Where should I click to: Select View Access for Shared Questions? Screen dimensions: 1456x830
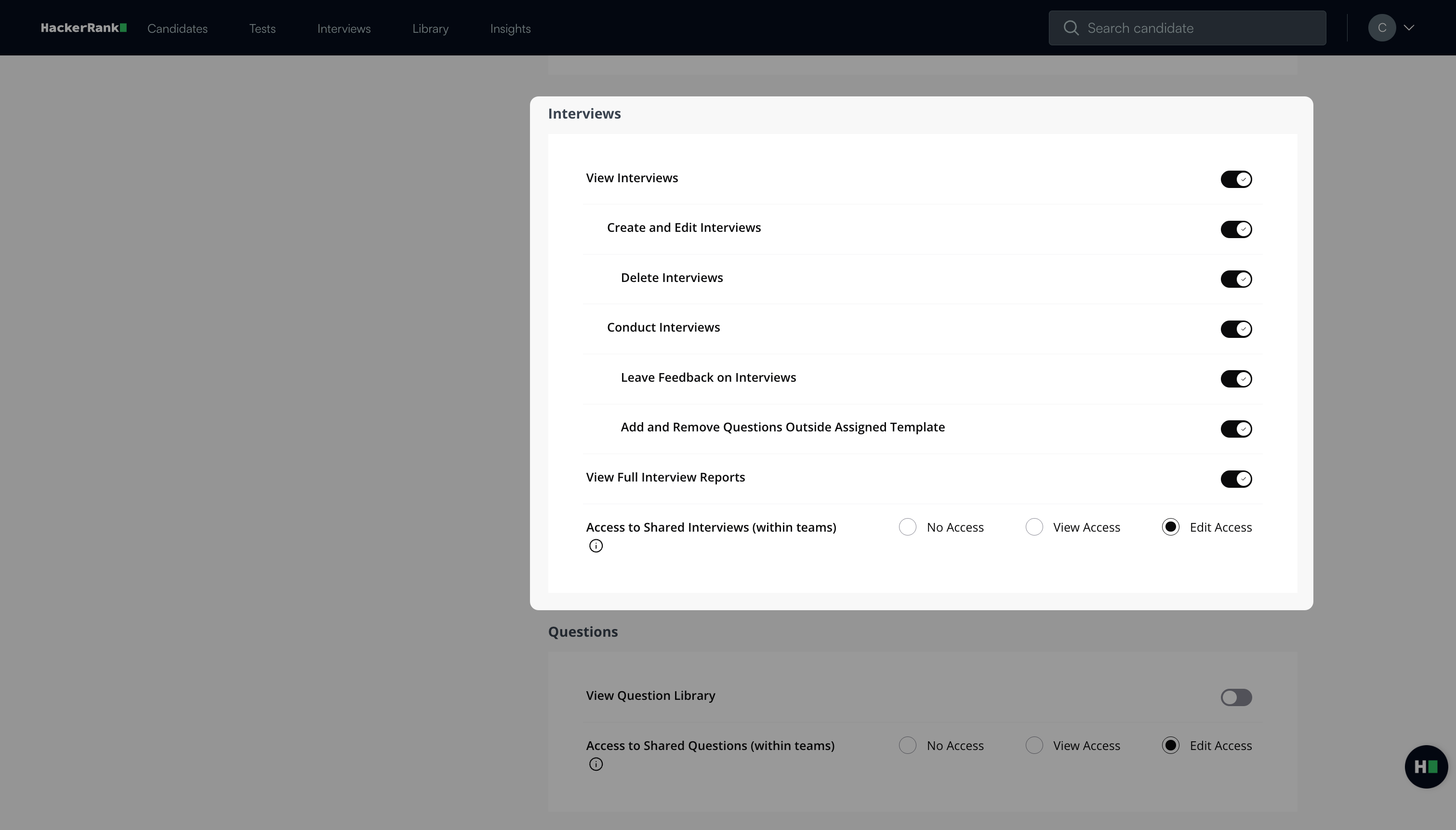point(1034,745)
